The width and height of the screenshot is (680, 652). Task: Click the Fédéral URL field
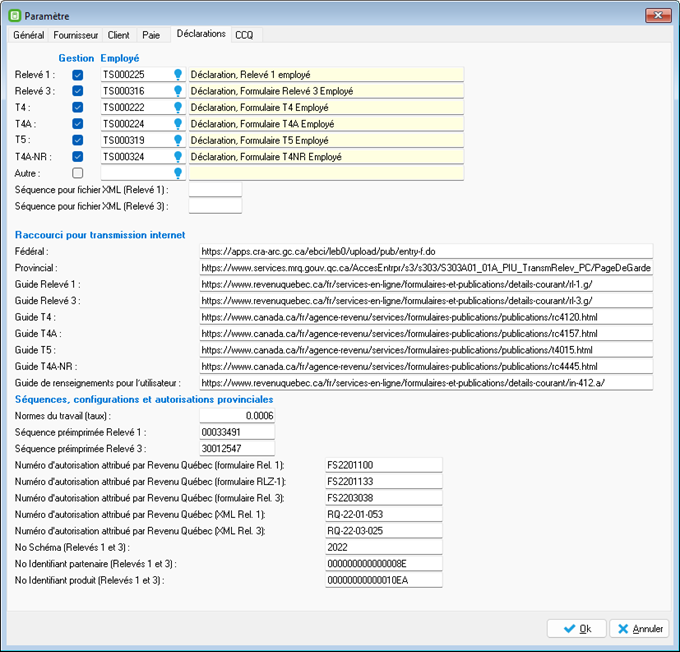click(426, 252)
